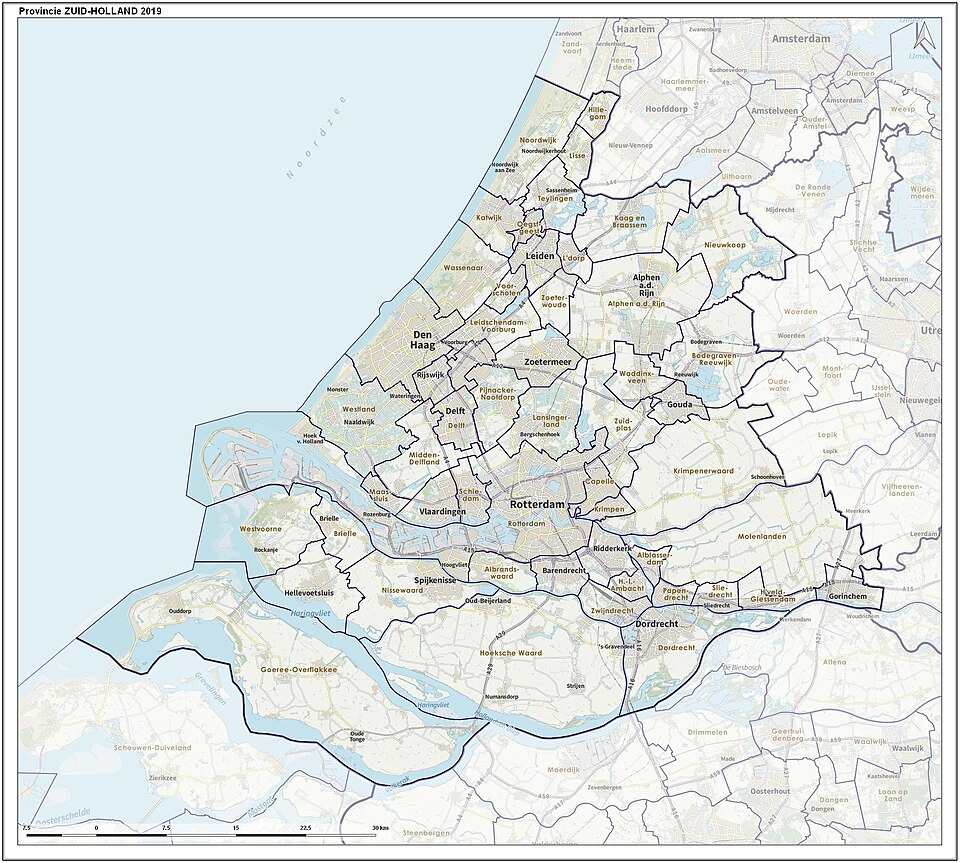Click the 'Pijnacker-Nootdorp' label

[x=498, y=393]
